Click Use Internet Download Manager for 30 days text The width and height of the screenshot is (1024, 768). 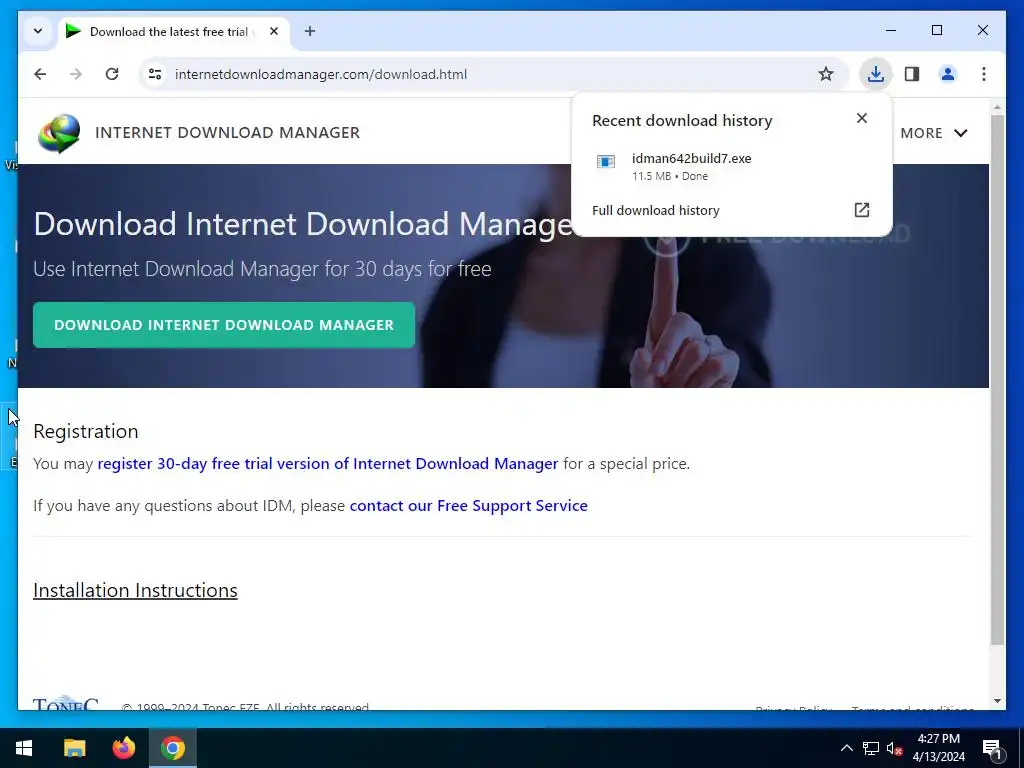263,268
